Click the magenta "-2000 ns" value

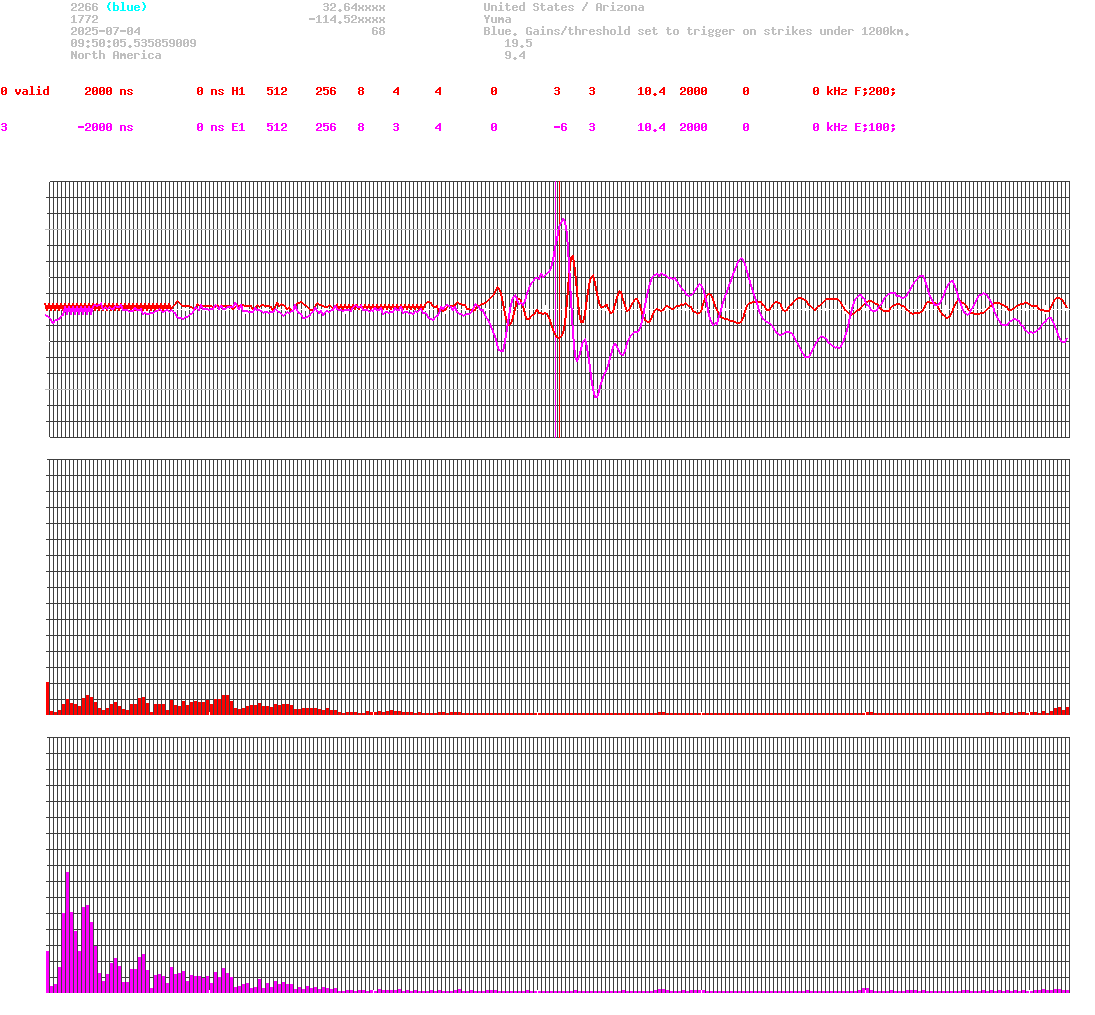pyautogui.click(x=105, y=128)
